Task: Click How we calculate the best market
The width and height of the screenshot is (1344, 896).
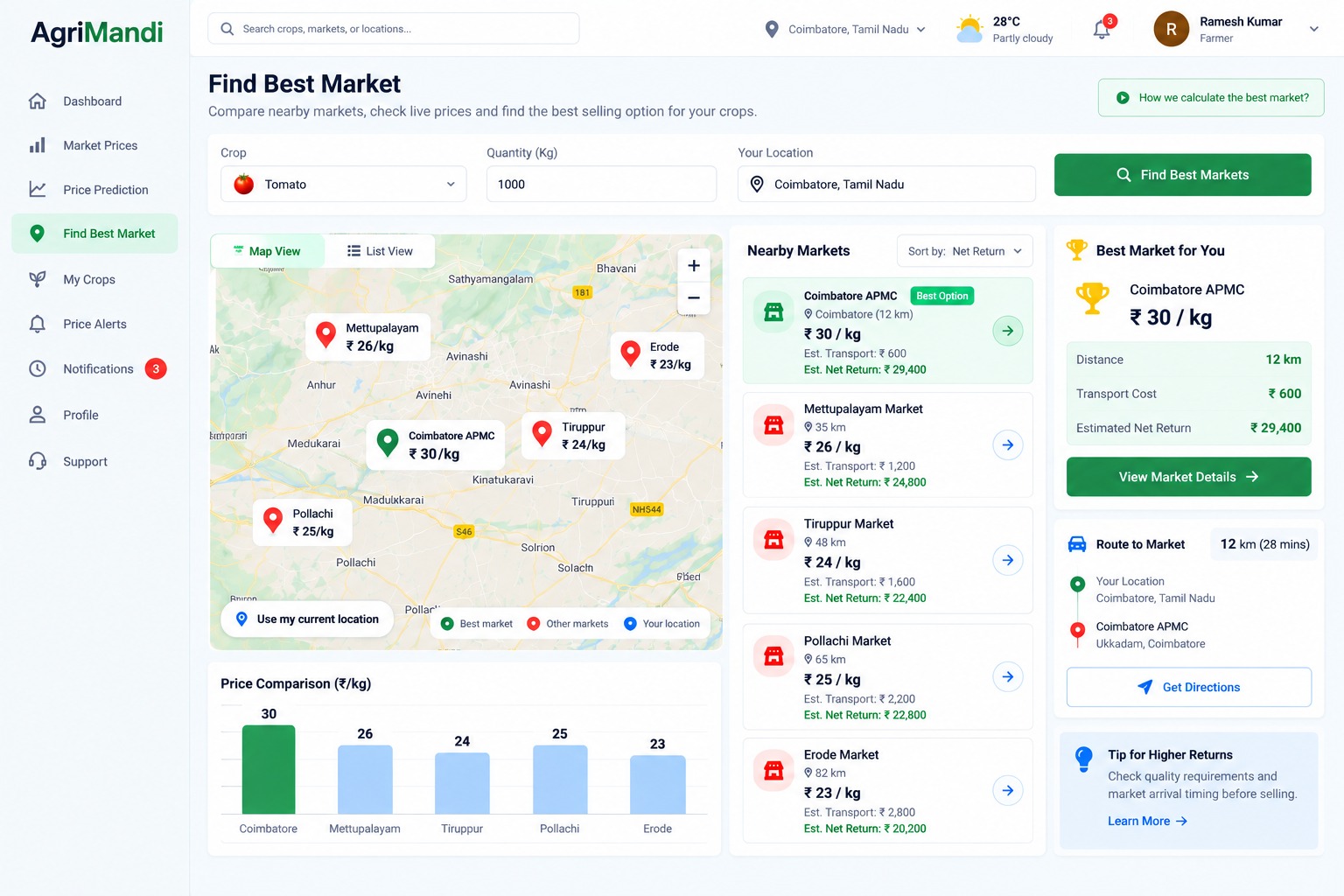Action: [x=1211, y=97]
